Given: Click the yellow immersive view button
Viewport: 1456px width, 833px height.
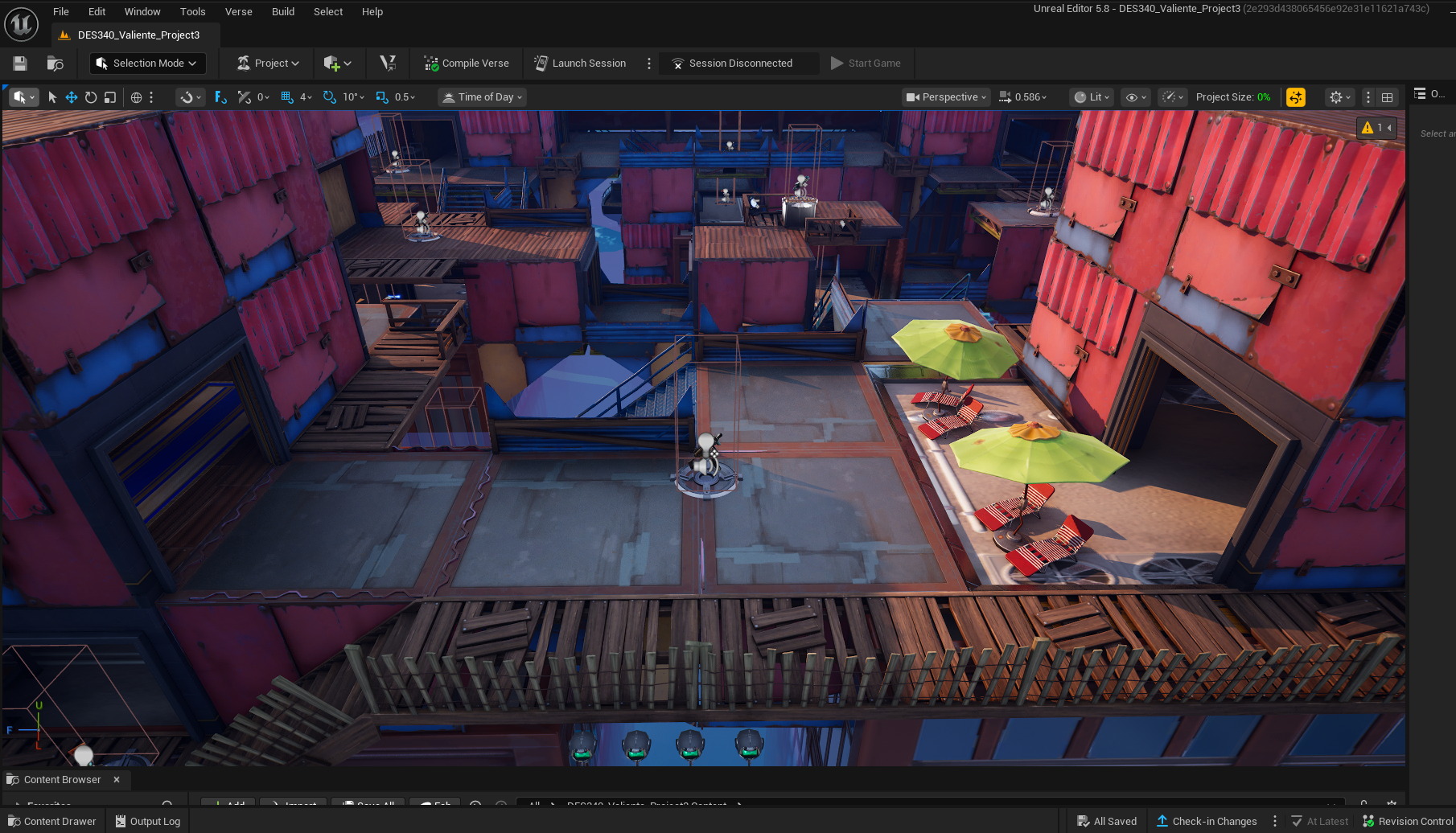Looking at the screenshot, I should (x=1296, y=97).
